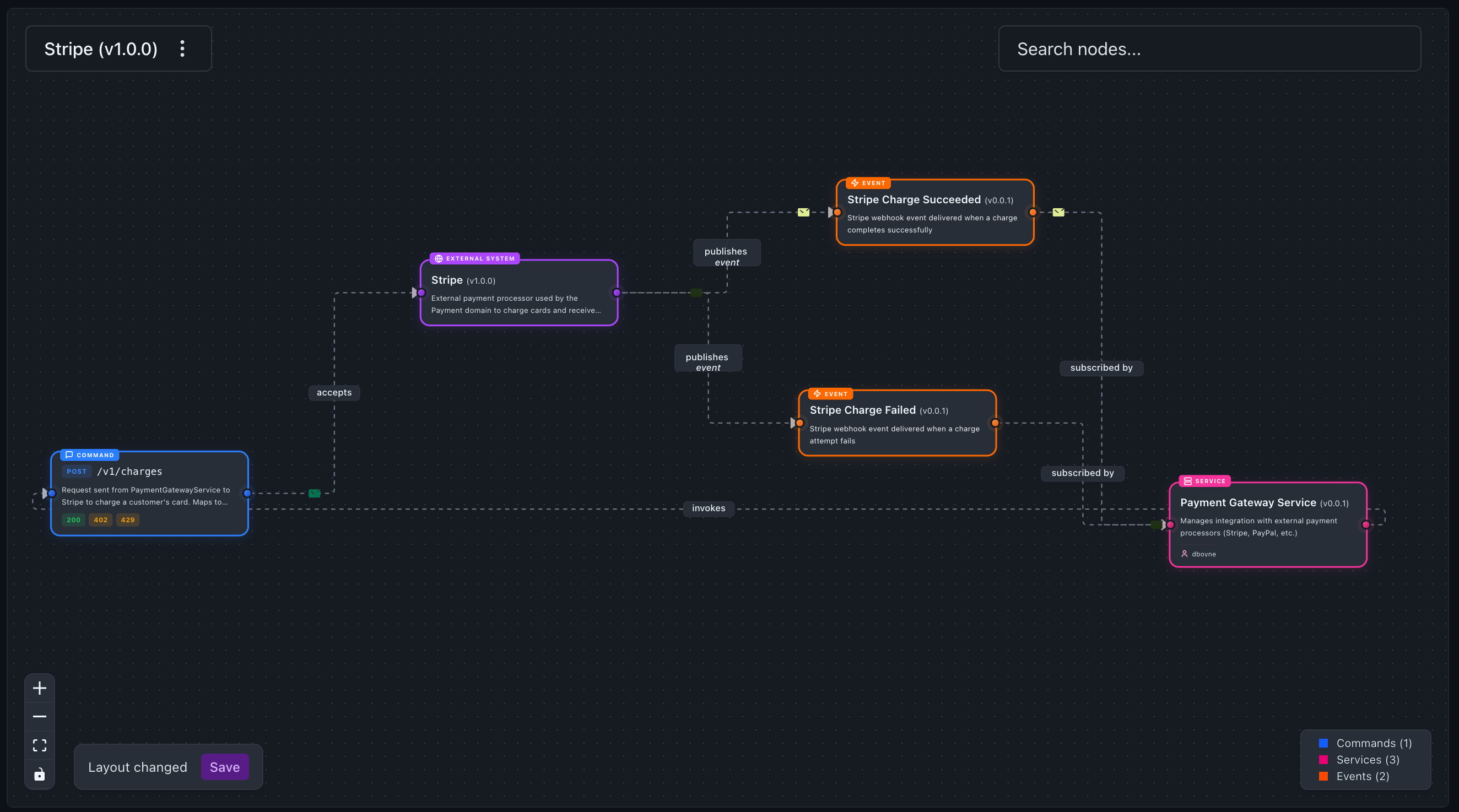Image resolution: width=1459 pixels, height=812 pixels.
Task: Click the lightning EVENT badge on Stripe Charge Failed
Action: click(818, 393)
